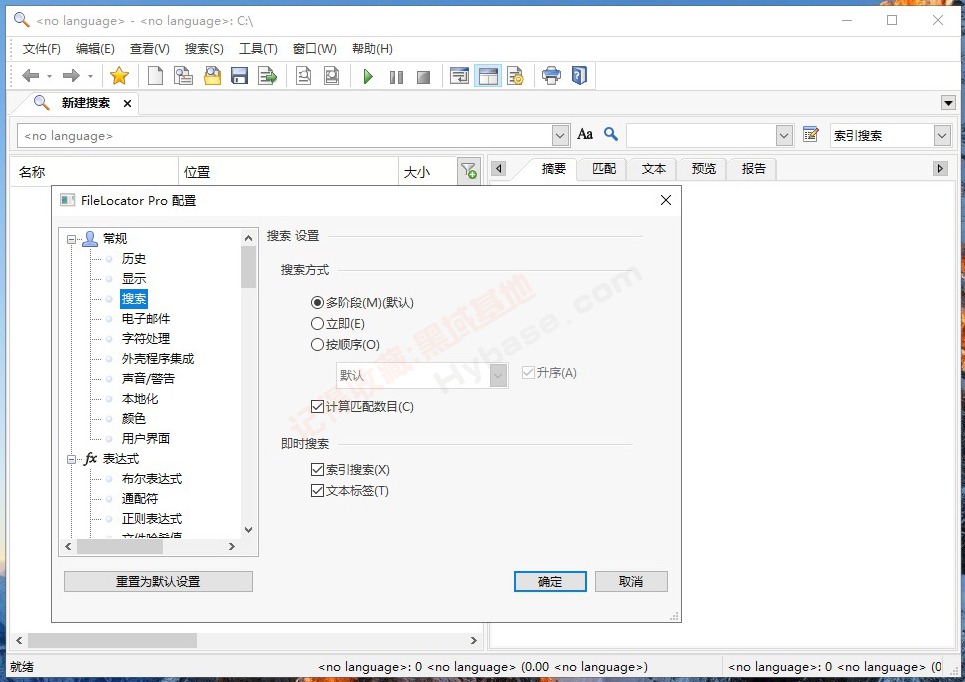Click the Aa case sensitivity icon
The height and width of the screenshot is (682, 965).
click(x=585, y=134)
